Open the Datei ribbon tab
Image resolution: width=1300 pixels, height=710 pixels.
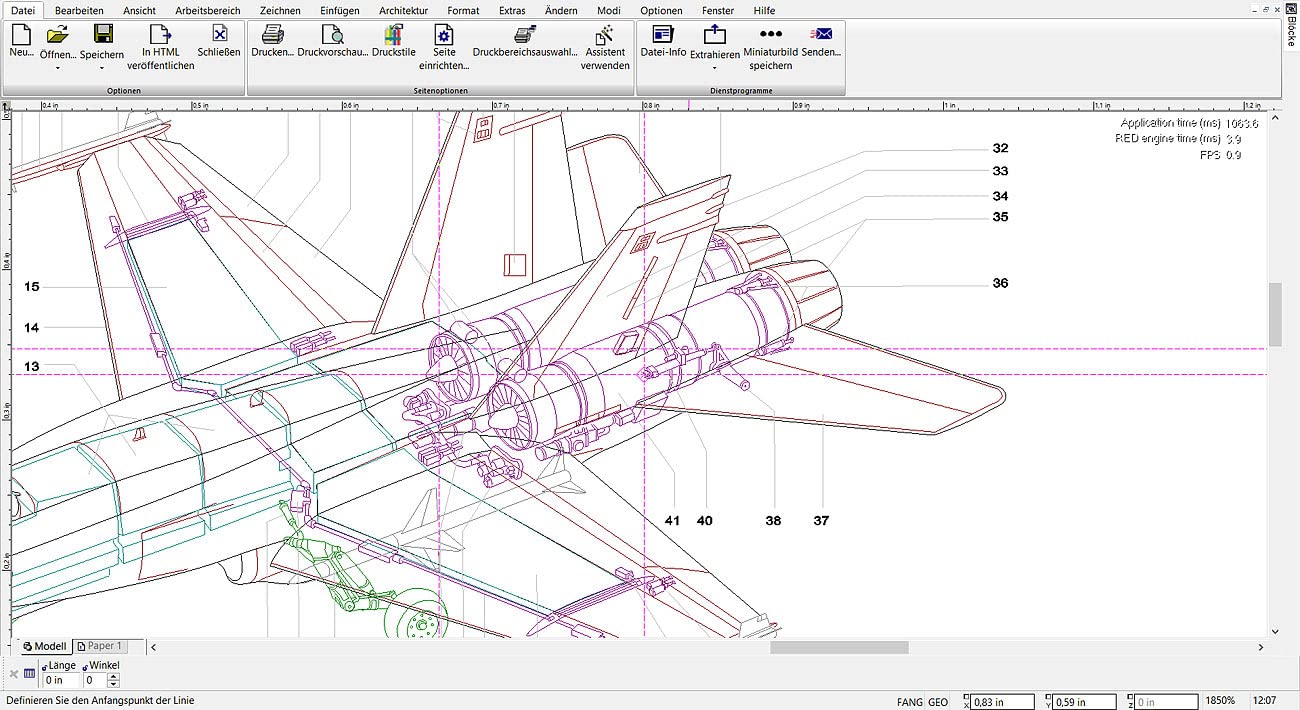tap(22, 10)
